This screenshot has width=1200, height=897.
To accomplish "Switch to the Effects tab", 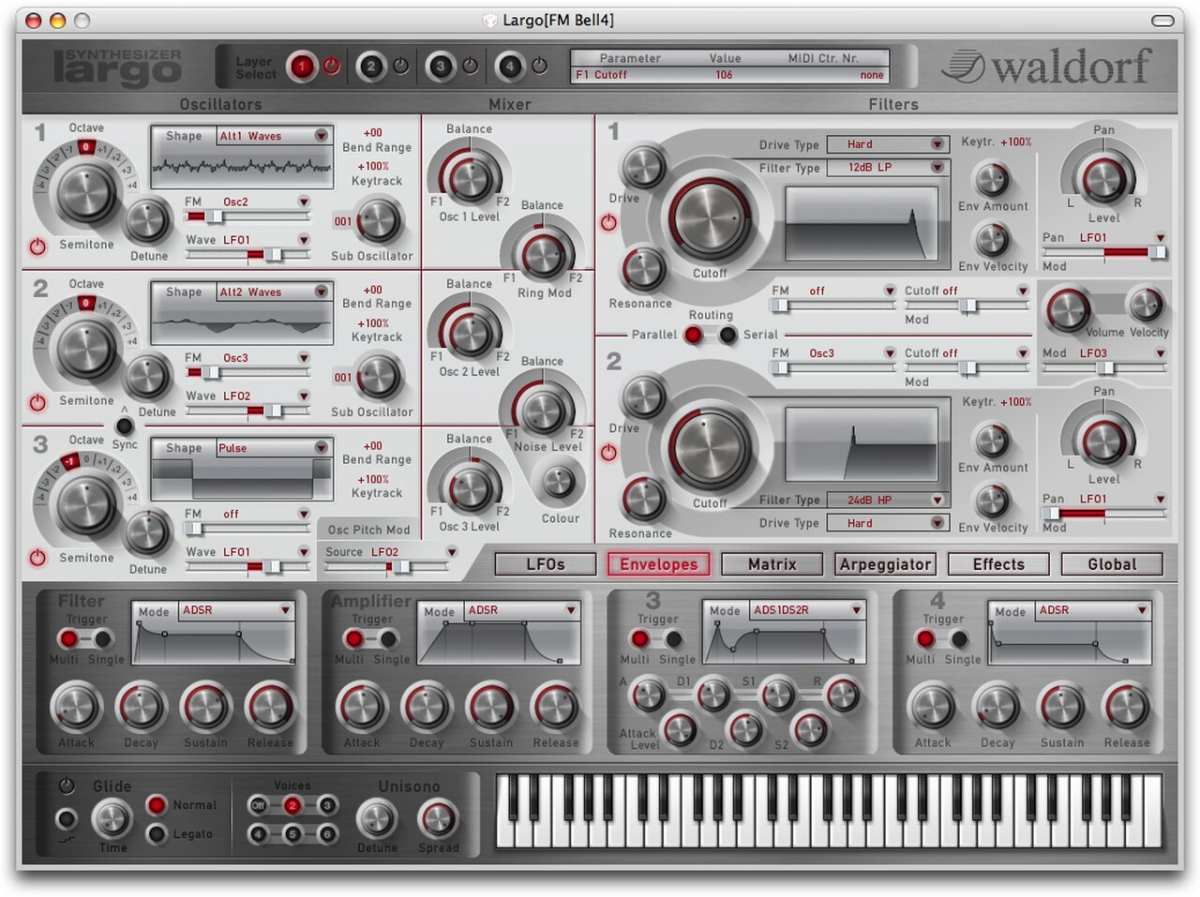I will coord(998,564).
